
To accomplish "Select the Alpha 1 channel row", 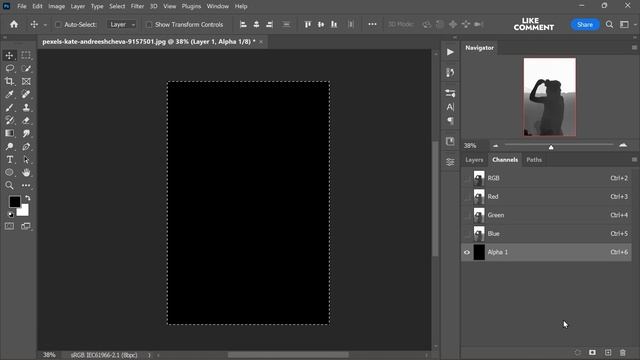I will pos(546,252).
